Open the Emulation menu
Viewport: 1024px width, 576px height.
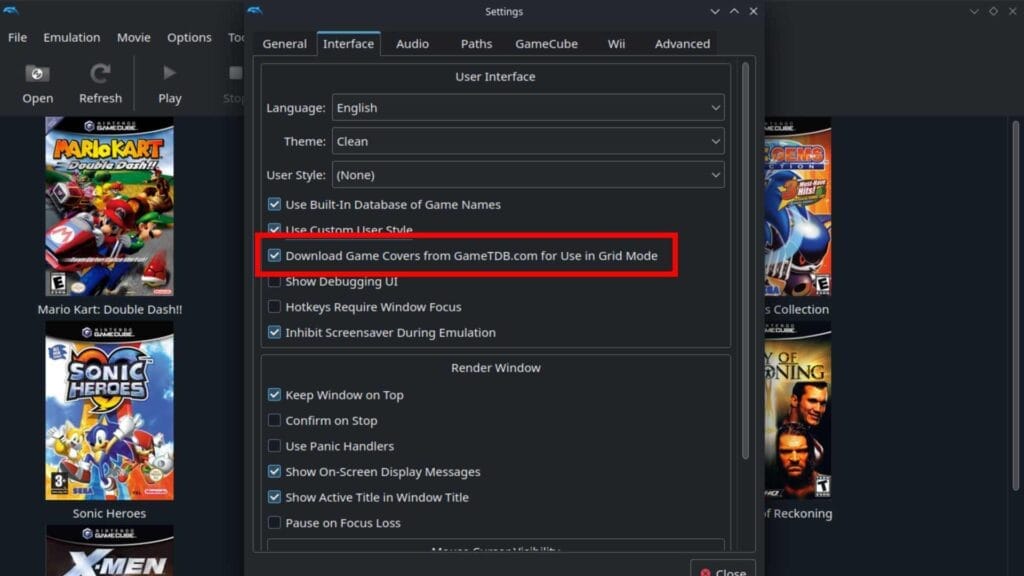point(72,37)
